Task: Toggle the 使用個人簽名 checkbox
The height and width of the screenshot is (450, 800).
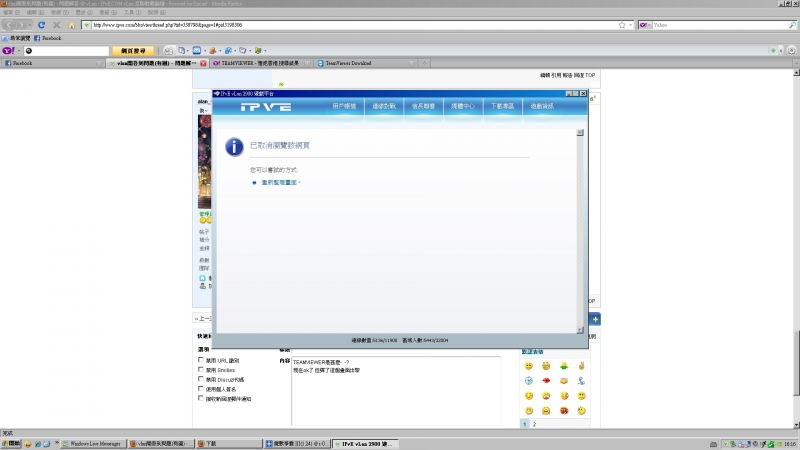Action: tap(201, 389)
